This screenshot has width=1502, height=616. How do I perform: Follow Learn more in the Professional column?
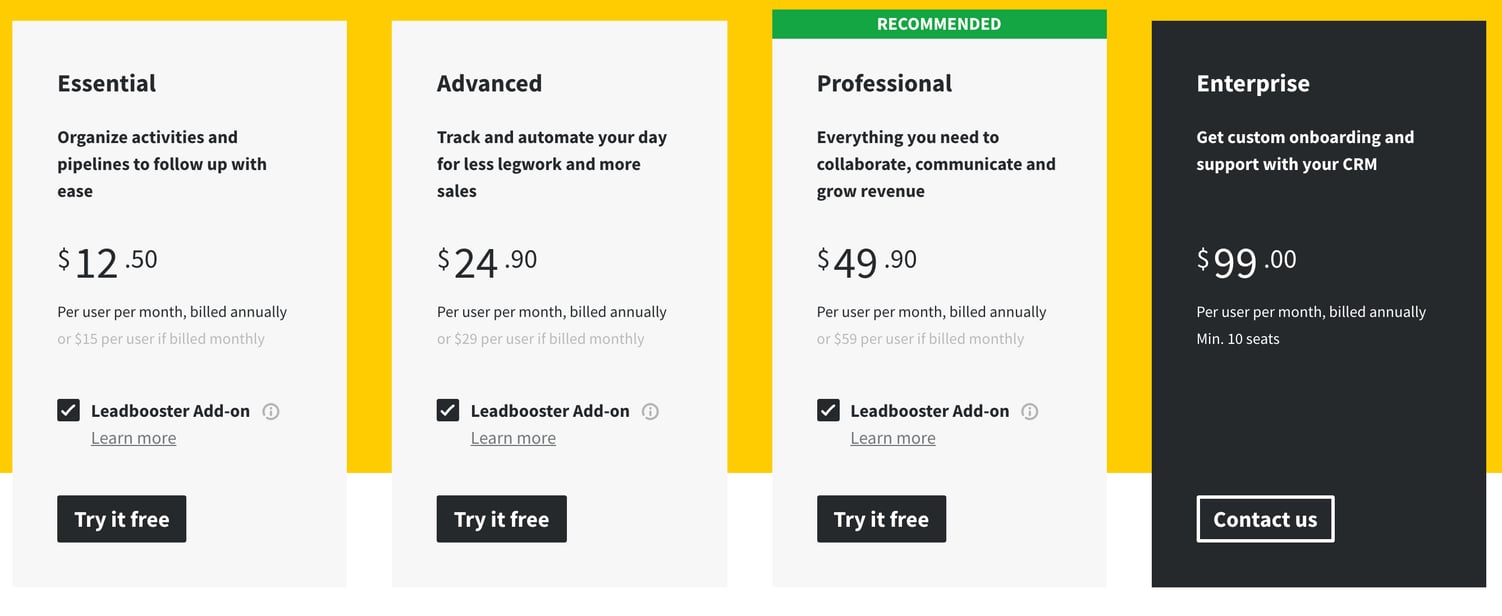893,438
